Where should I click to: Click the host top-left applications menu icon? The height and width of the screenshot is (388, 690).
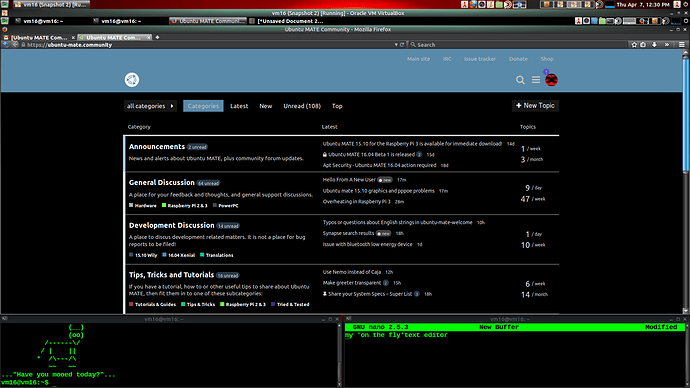(x=5, y=4)
